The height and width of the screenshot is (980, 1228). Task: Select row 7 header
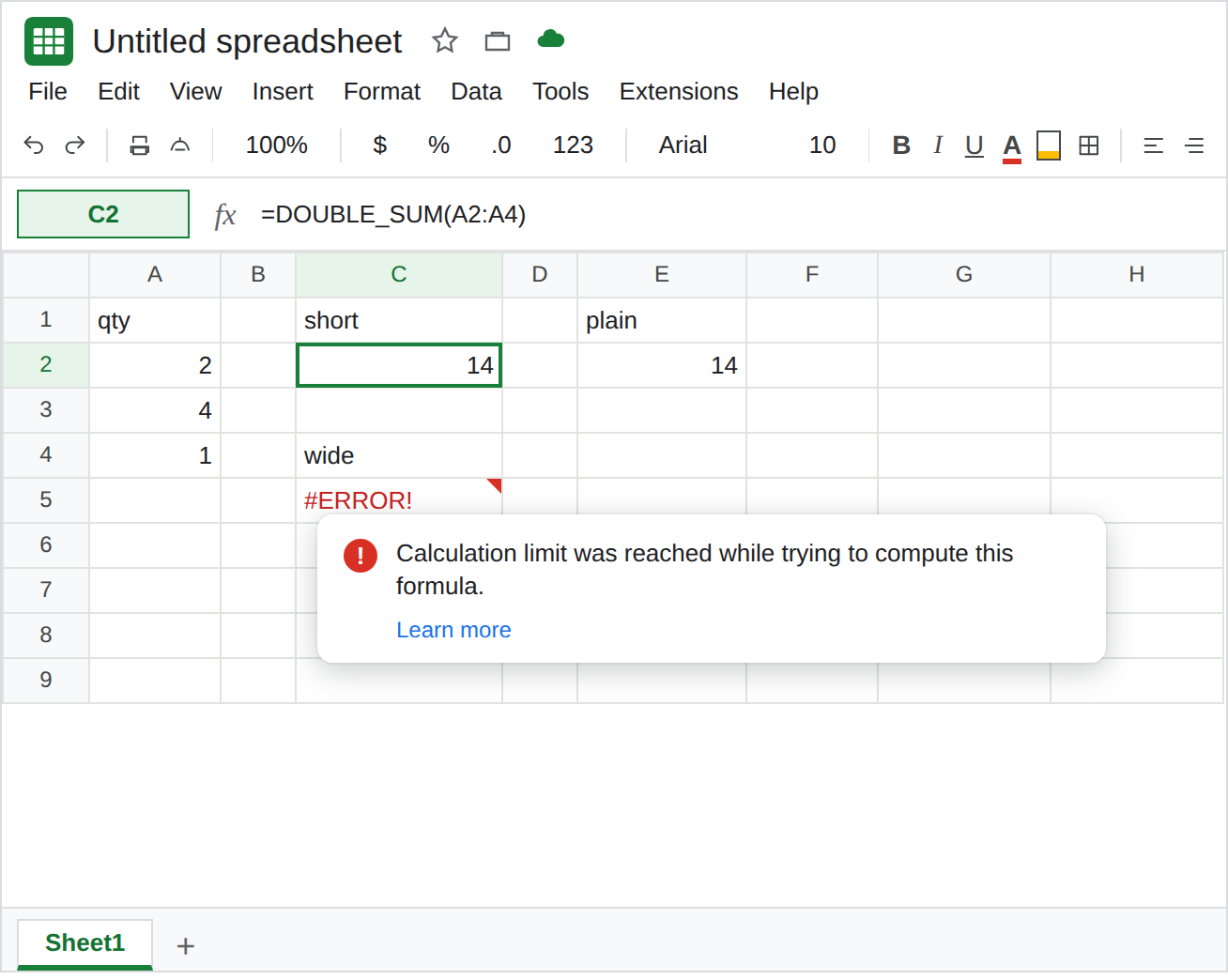46,590
